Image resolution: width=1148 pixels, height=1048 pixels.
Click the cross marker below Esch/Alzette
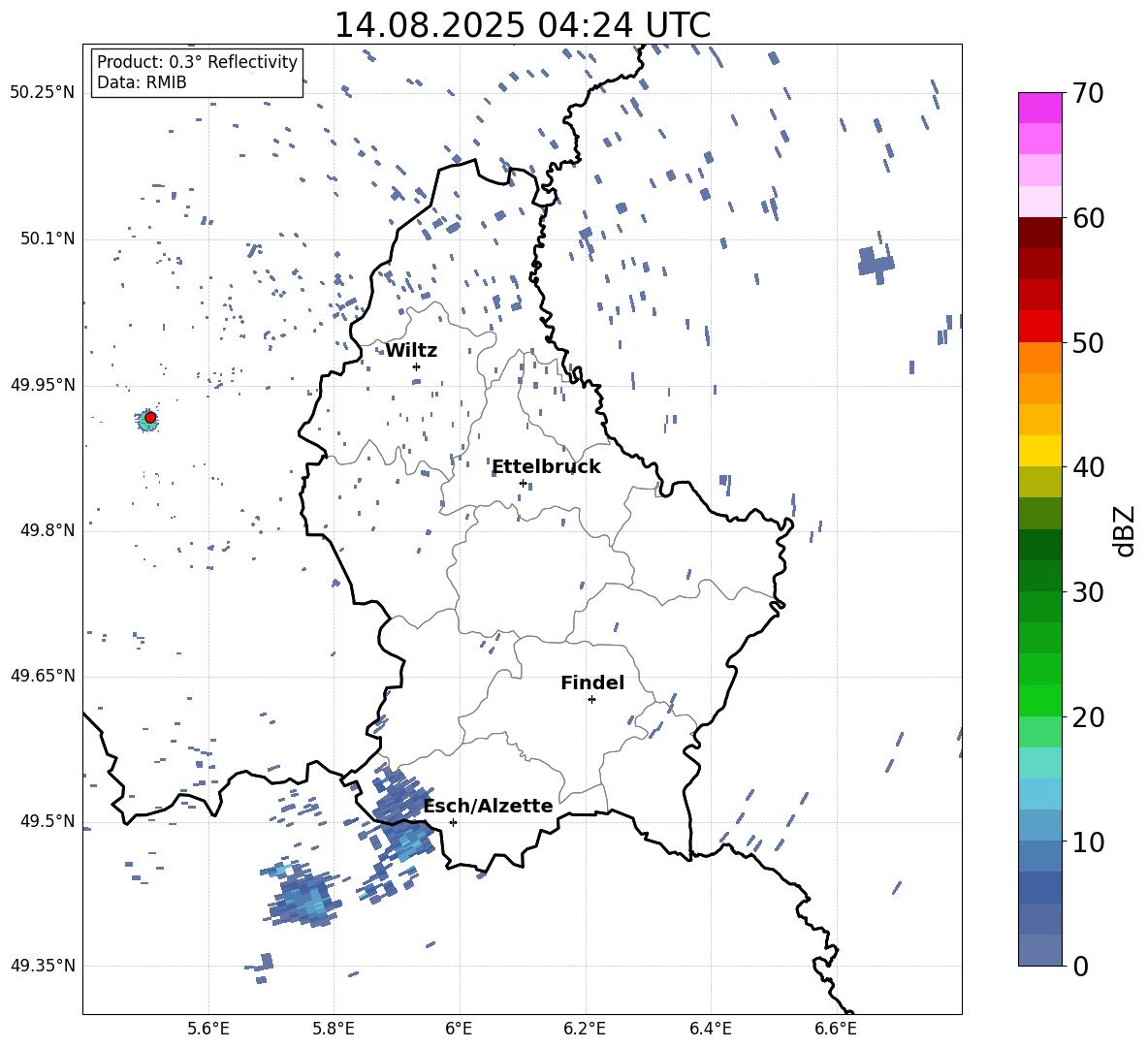coord(453,822)
